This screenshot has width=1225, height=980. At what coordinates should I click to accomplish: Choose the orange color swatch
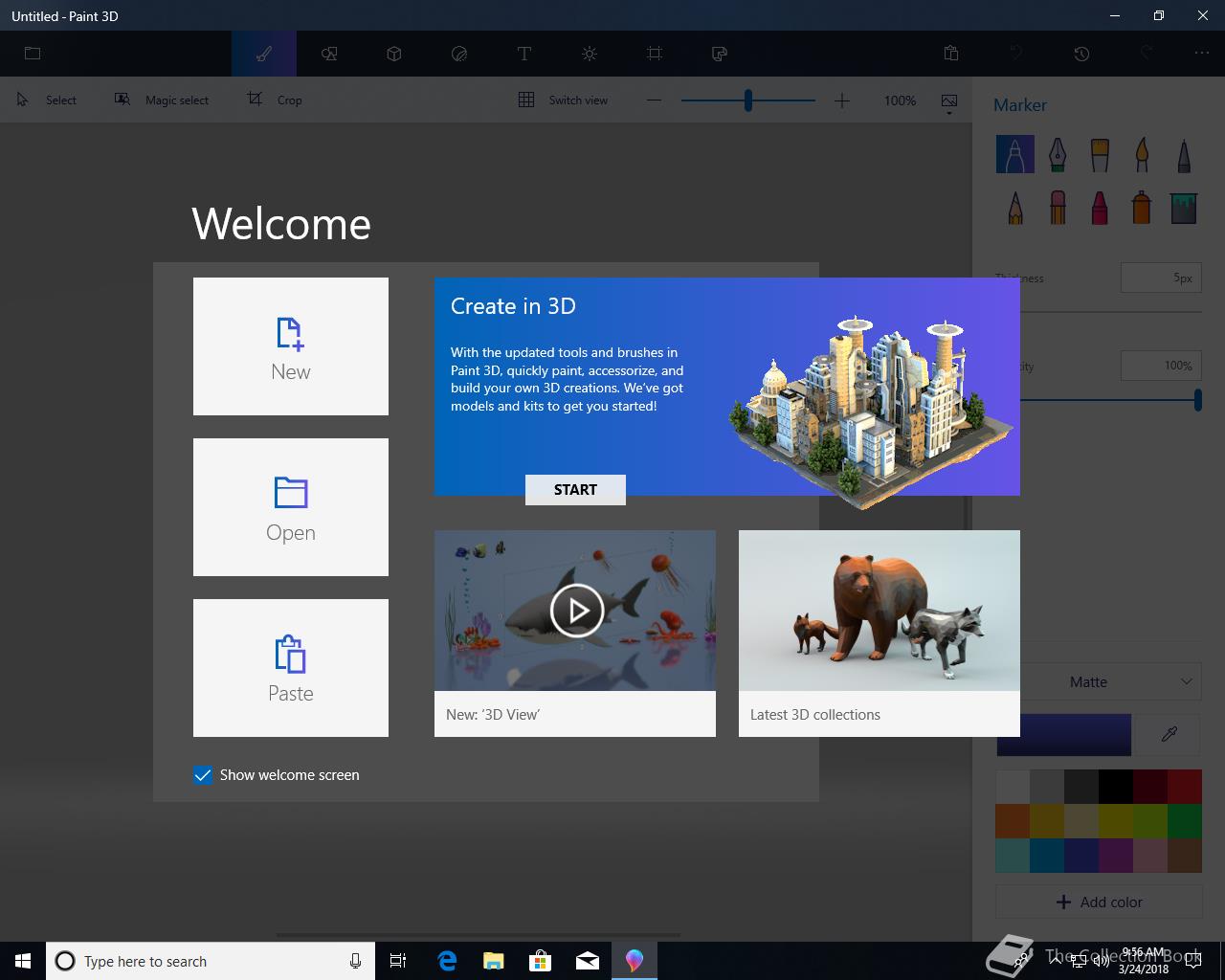click(1013, 821)
